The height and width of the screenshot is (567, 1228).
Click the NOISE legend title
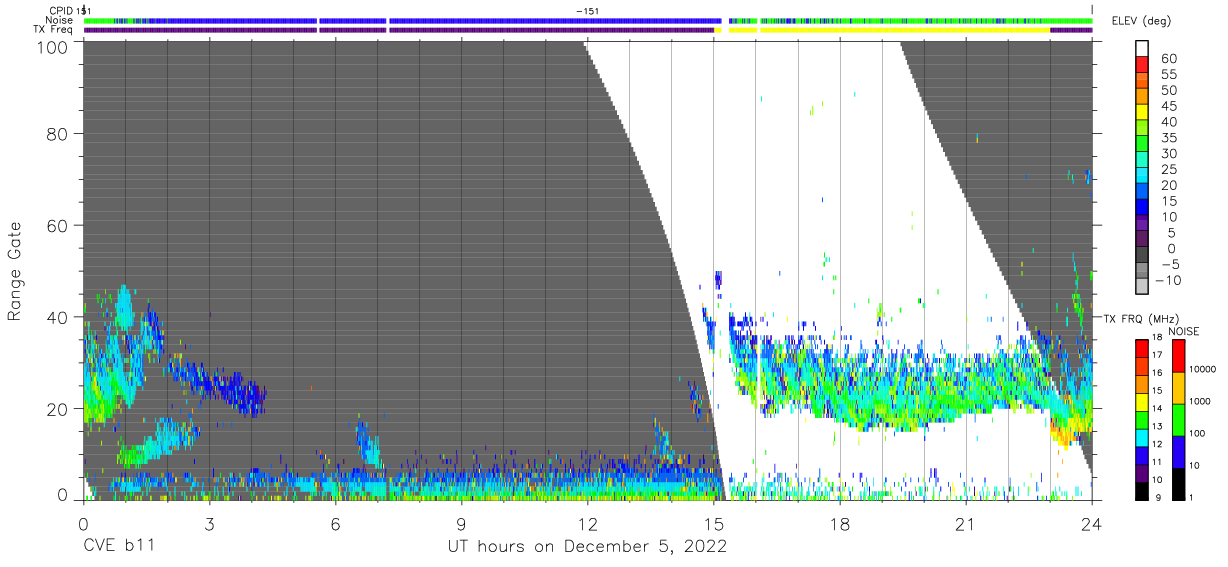tap(1185, 331)
